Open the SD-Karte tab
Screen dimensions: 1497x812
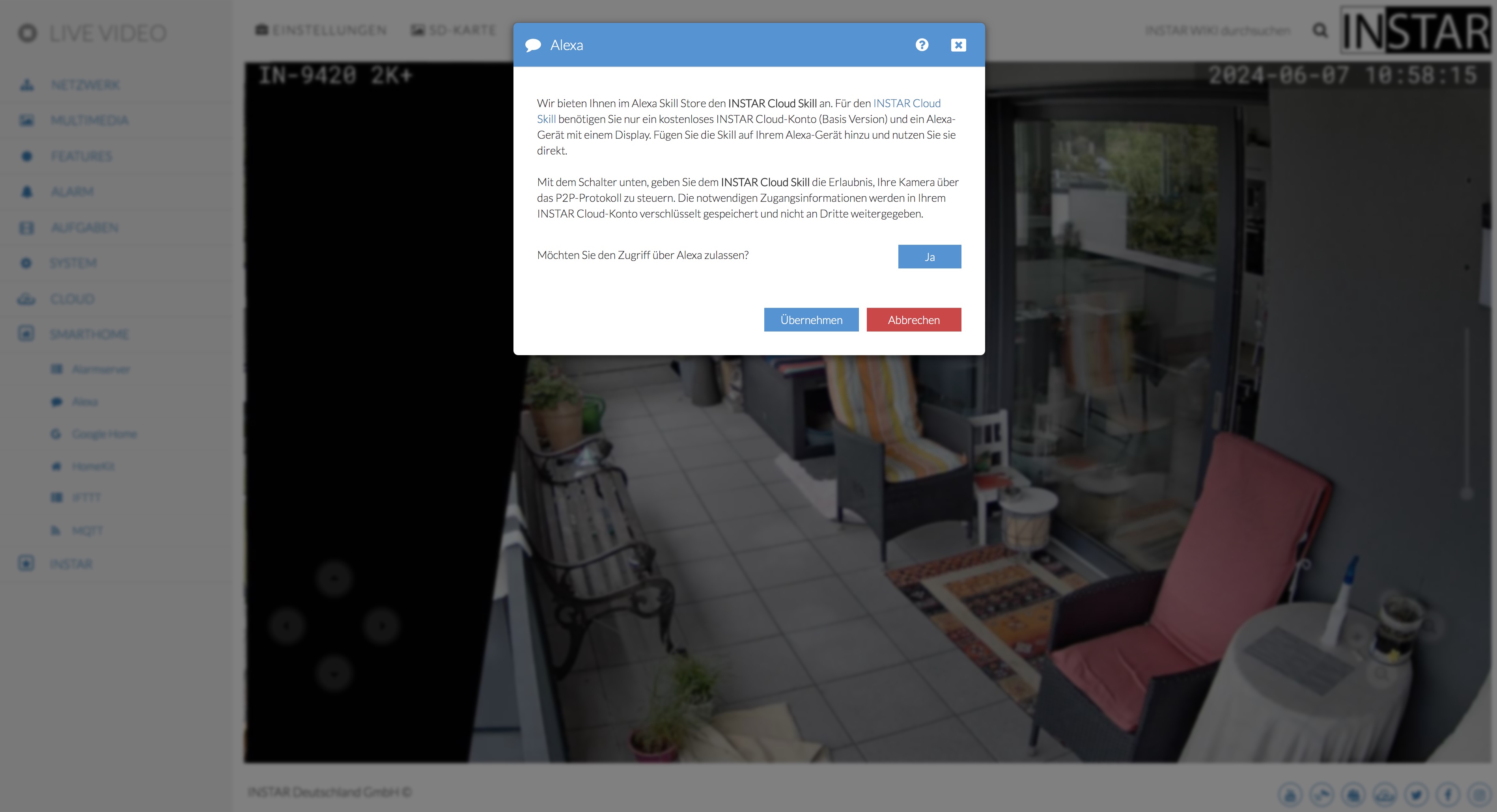pyautogui.click(x=454, y=30)
